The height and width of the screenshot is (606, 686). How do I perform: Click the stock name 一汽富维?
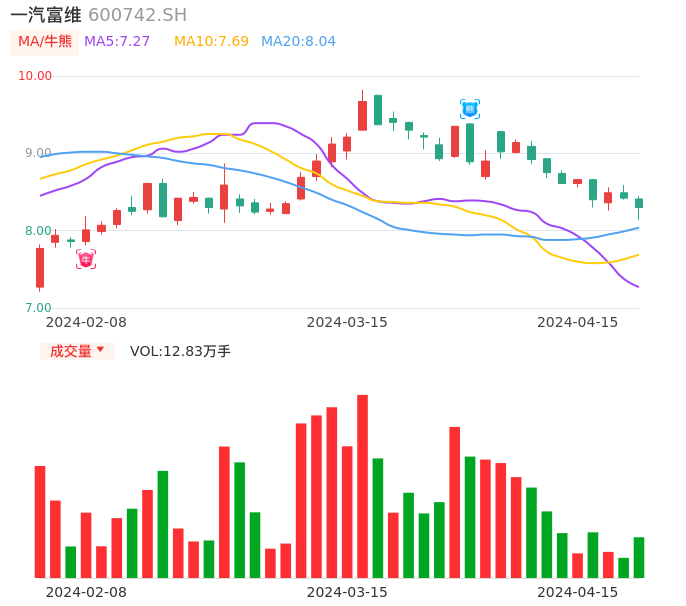click(x=46, y=15)
